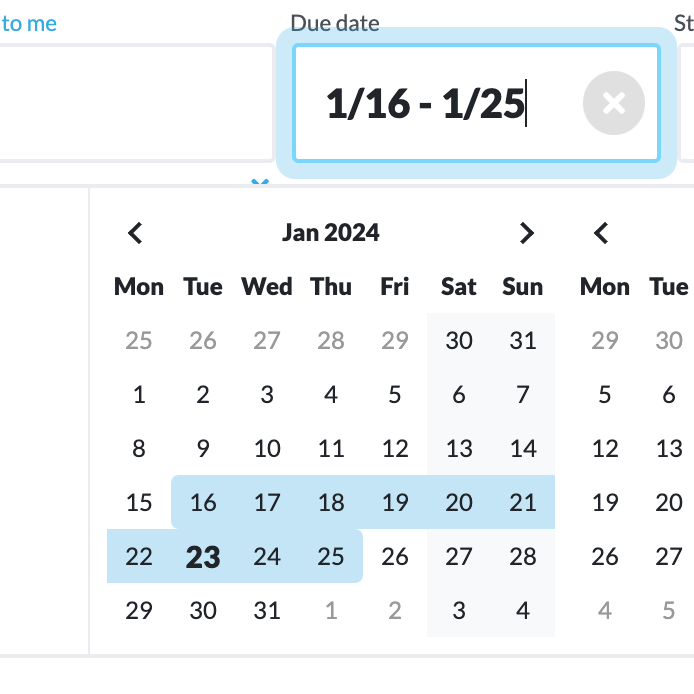Select January 16 in calendar
The height and width of the screenshot is (694, 694).
203,502
